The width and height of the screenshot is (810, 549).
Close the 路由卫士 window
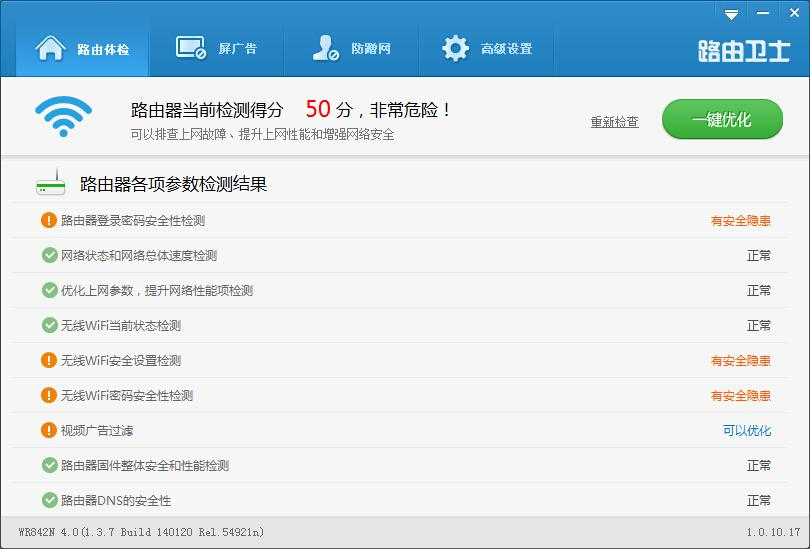795,12
